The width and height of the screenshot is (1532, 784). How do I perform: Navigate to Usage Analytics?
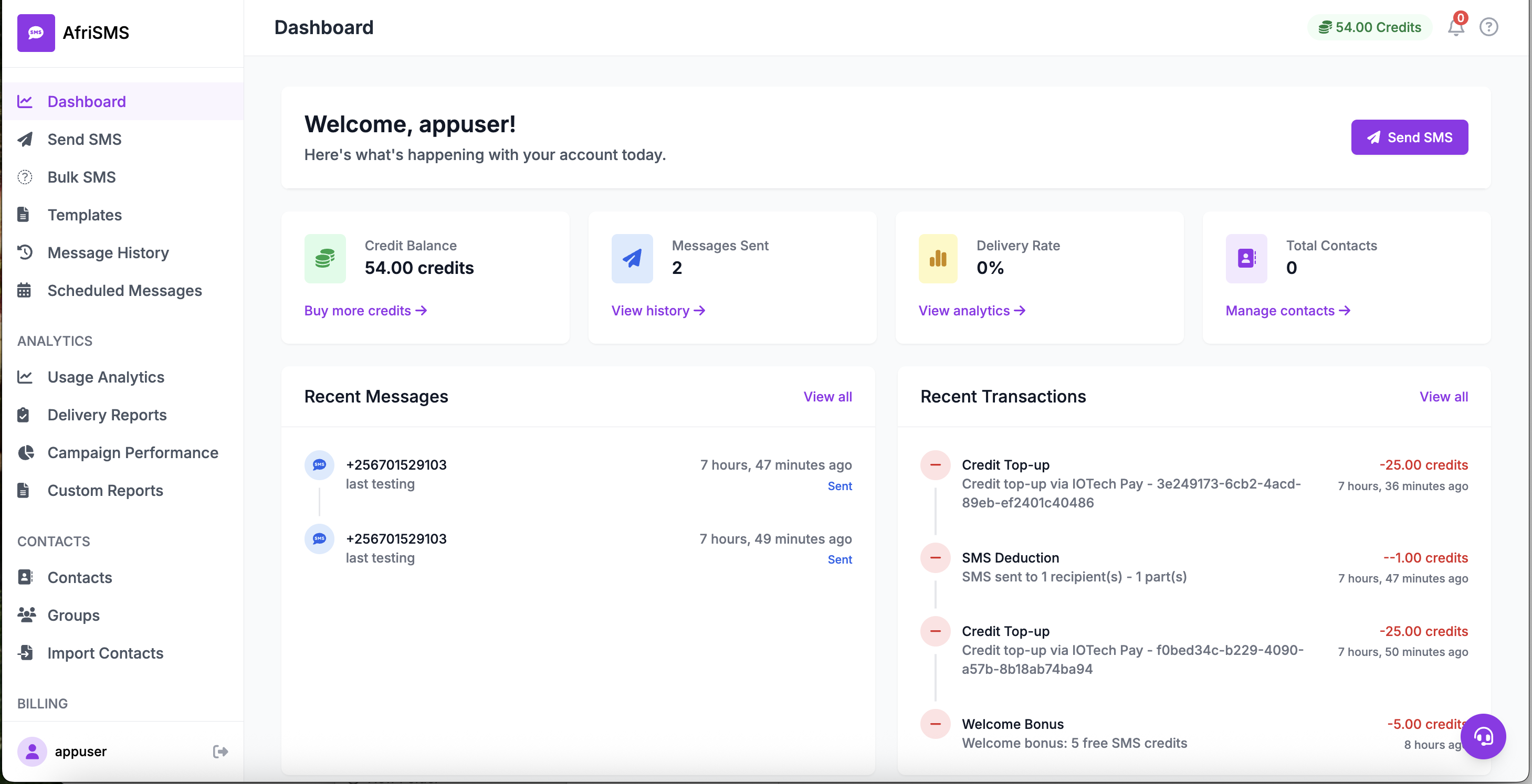[x=106, y=377]
